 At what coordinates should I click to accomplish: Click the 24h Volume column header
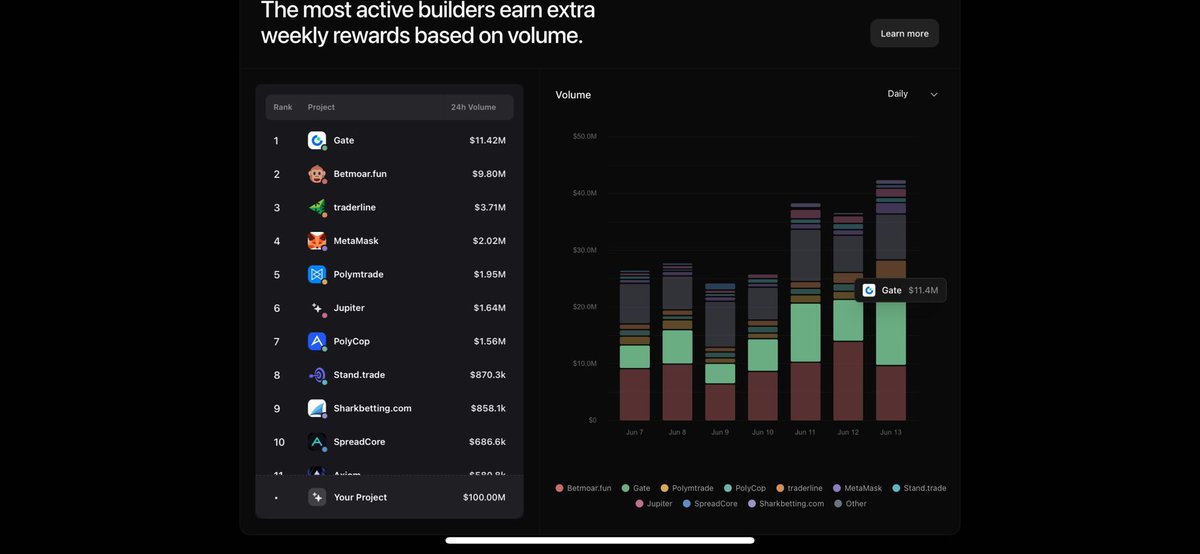[473, 107]
